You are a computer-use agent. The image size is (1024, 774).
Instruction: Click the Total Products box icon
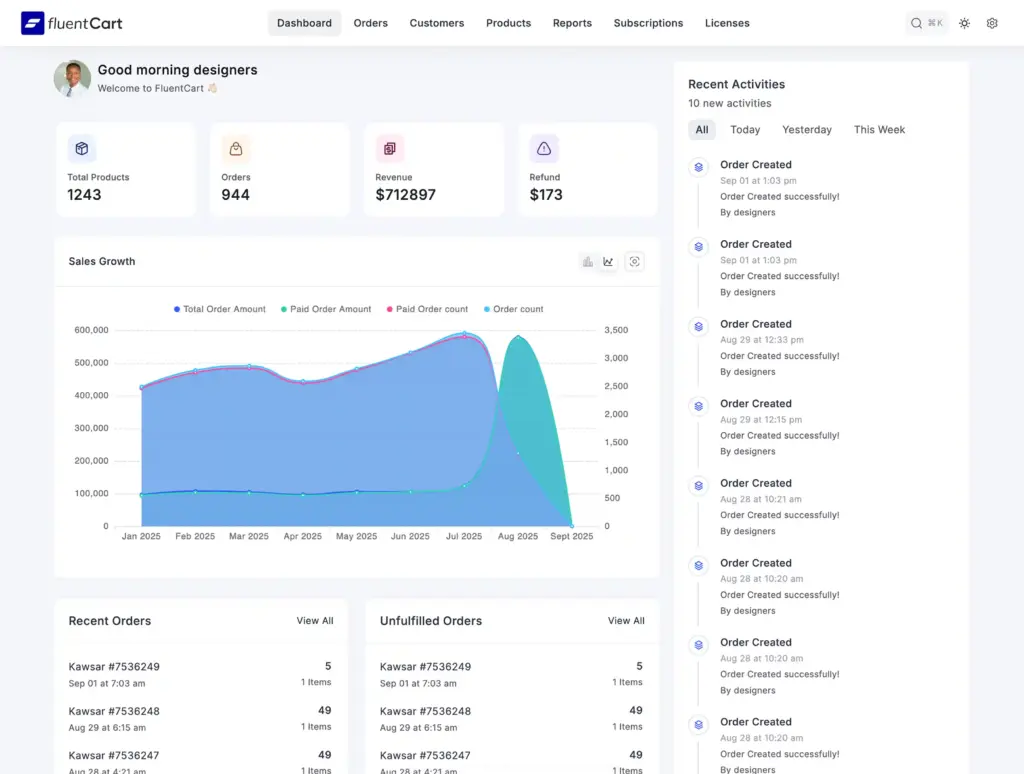click(82, 149)
